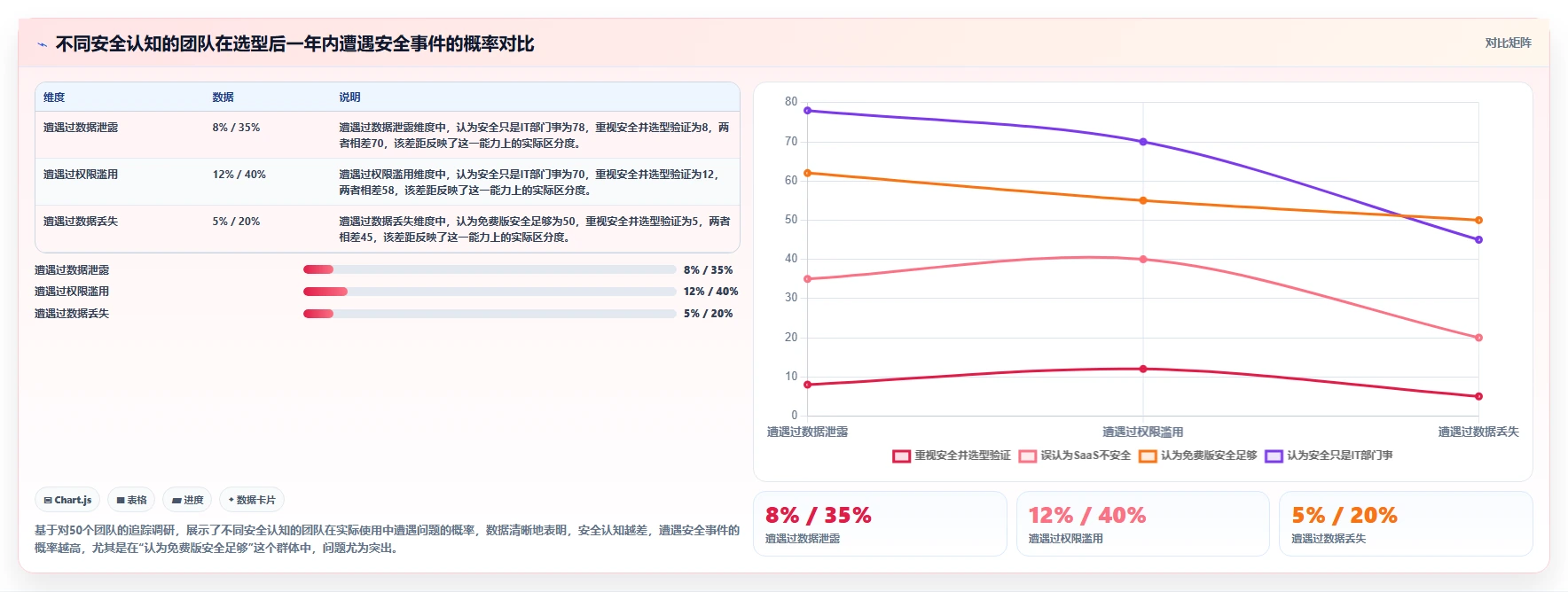Click the 8% / 35% value beside progress bar
The width and height of the screenshot is (1568, 592).
click(x=709, y=269)
